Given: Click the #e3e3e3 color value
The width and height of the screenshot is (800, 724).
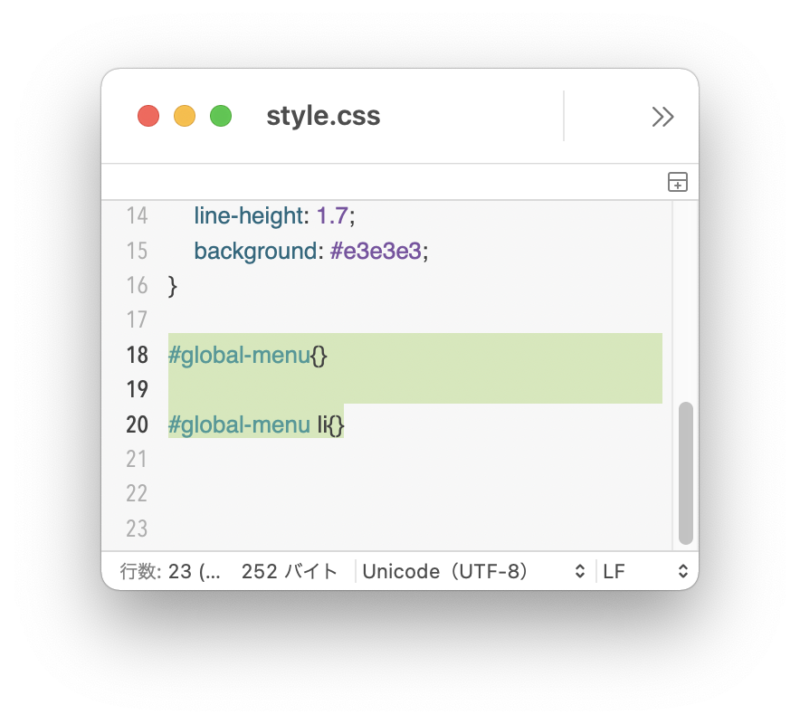Looking at the screenshot, I should pos(376,251).
